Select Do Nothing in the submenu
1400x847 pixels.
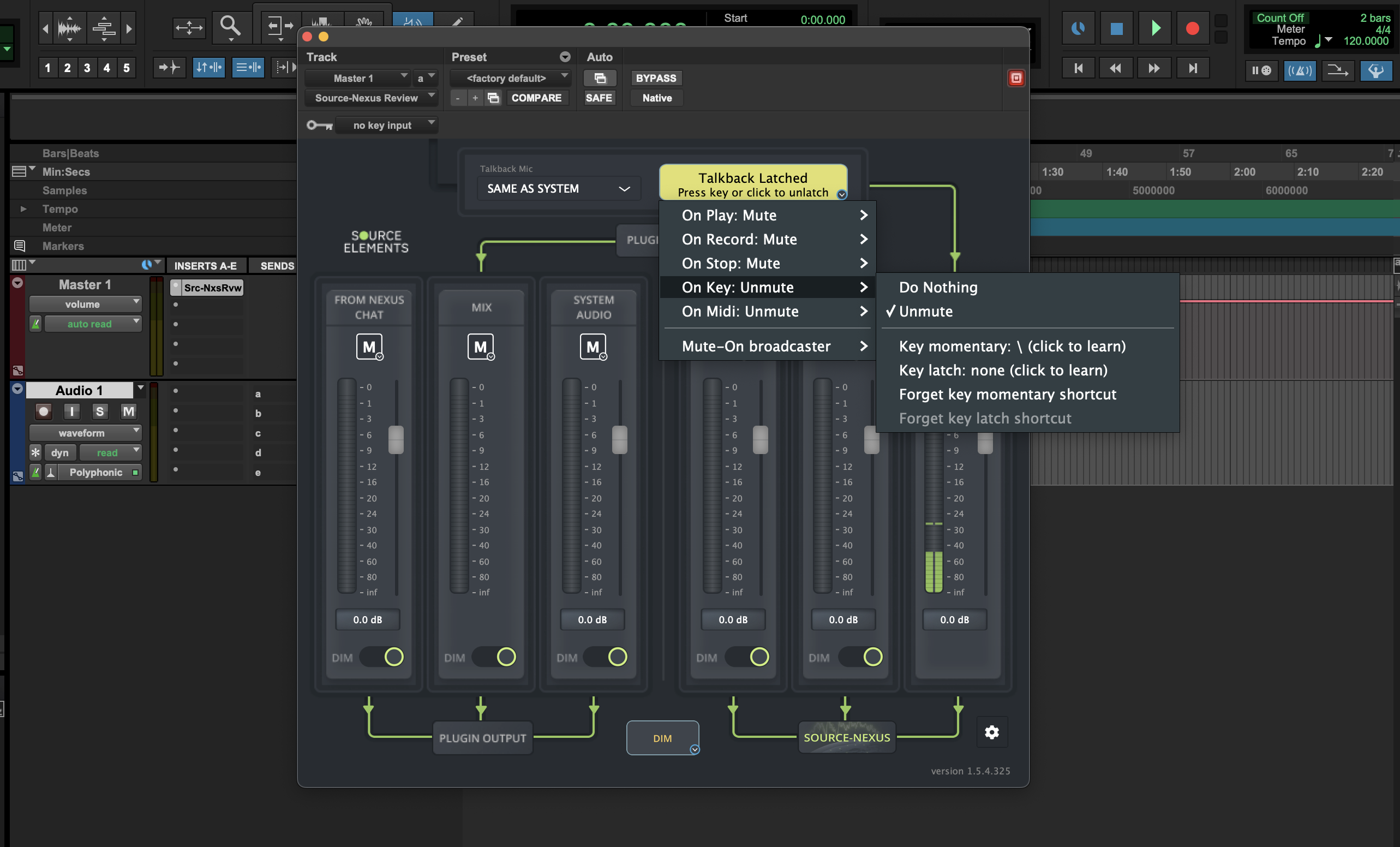coord(938,287)
